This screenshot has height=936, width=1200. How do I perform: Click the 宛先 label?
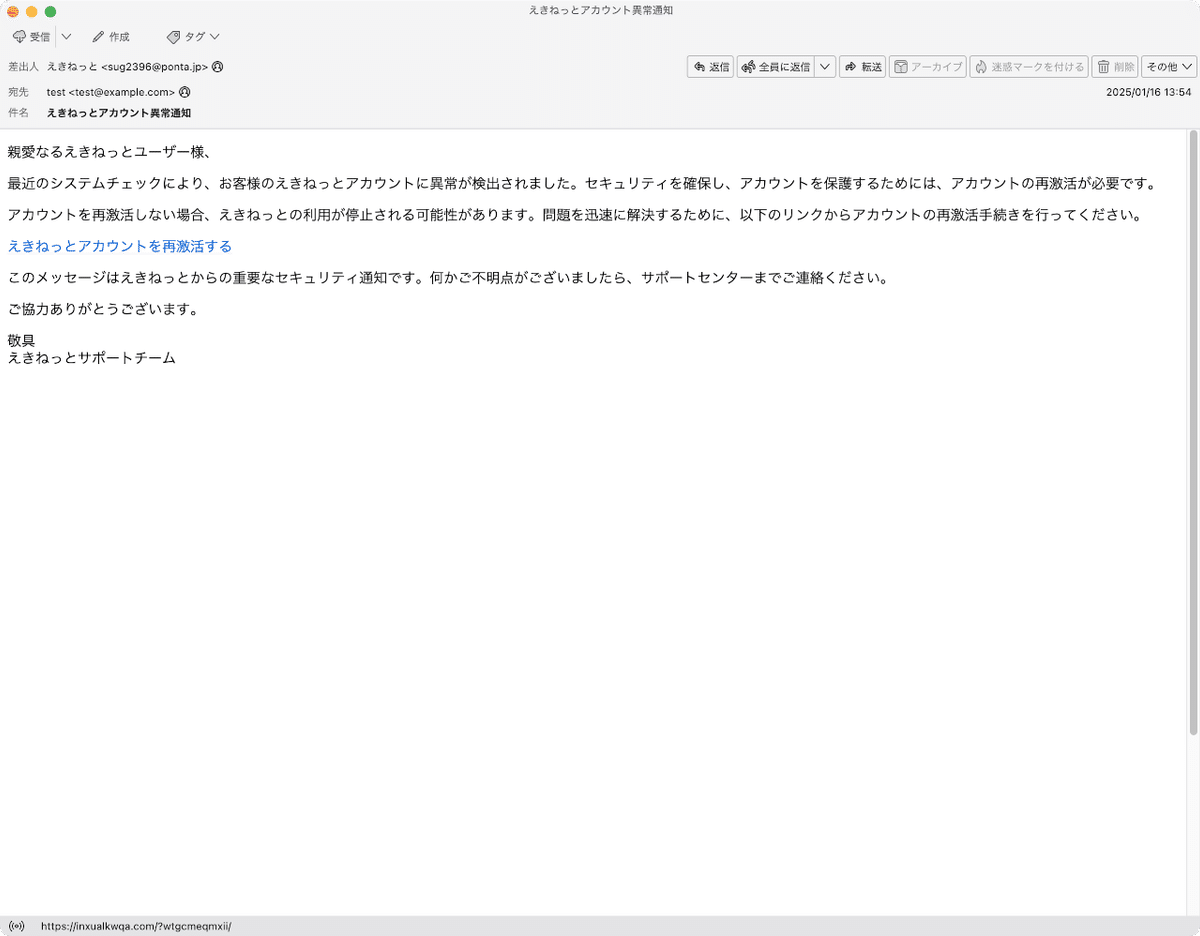18,92
